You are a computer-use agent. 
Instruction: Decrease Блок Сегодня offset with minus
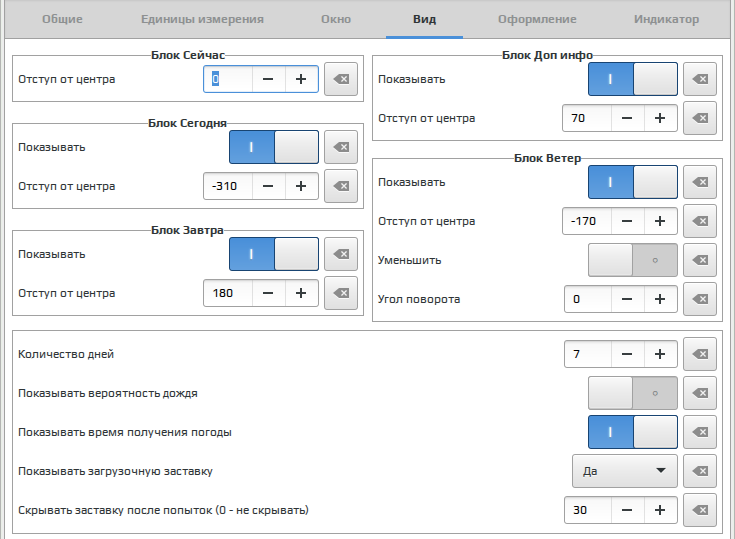(x=268, y=186)
